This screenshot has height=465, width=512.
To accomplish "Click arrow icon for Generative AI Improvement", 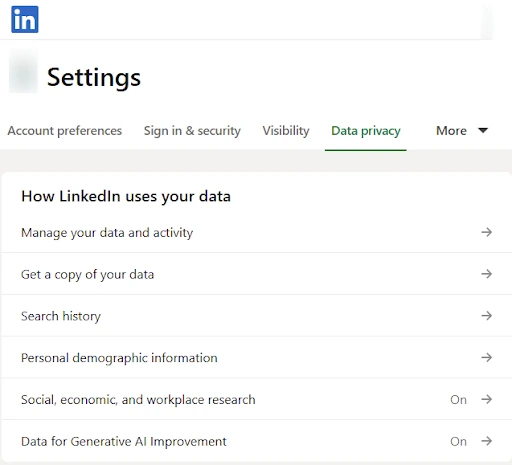I will click(x=487, y=441).
